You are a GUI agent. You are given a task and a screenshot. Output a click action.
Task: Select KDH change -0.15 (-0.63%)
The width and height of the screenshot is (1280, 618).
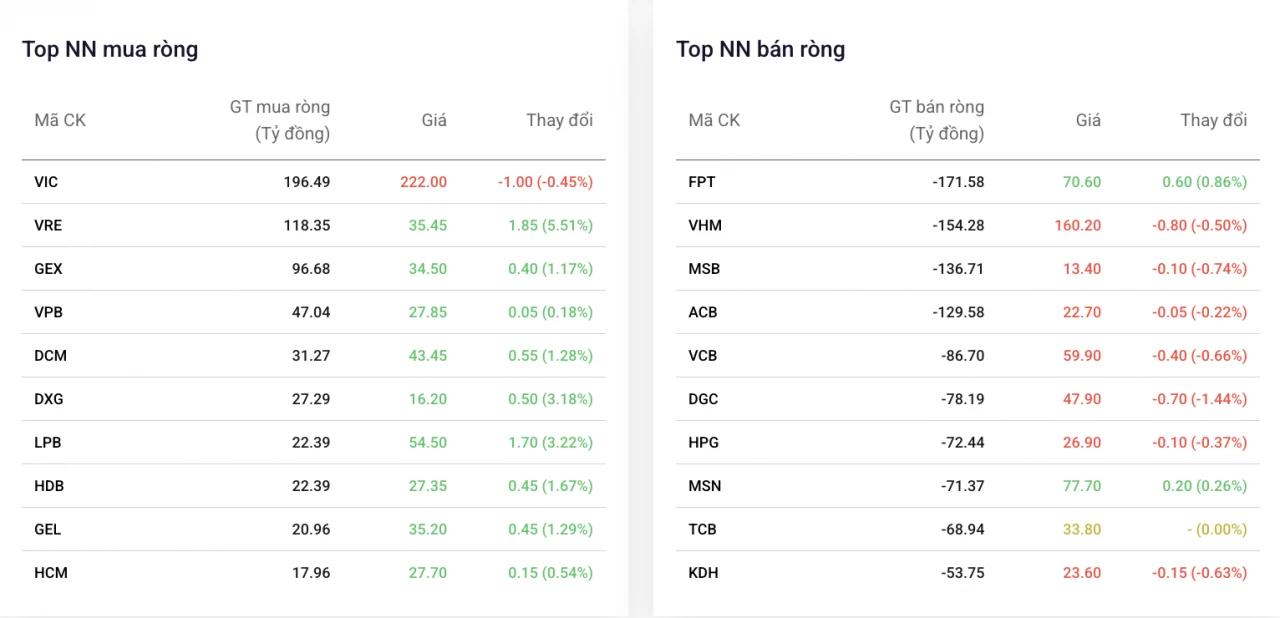1199,573
